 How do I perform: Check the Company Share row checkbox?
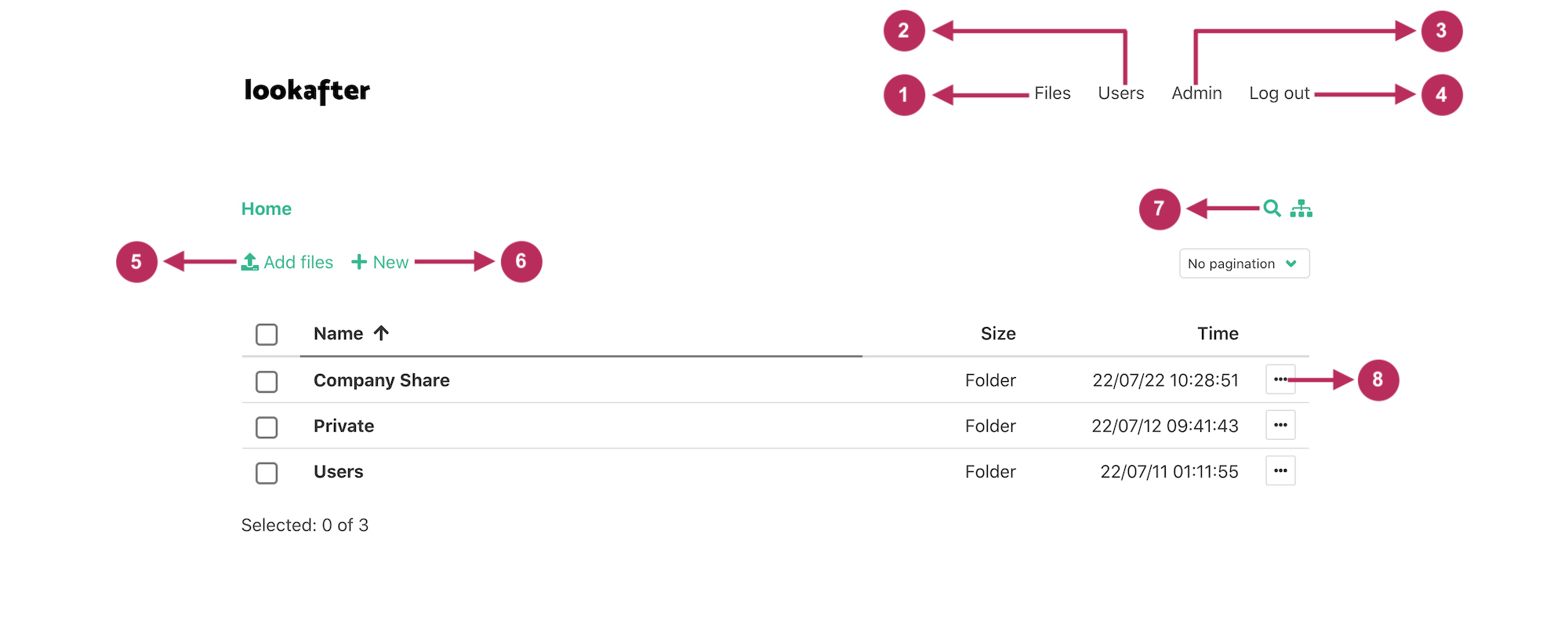tap(267, 381)
